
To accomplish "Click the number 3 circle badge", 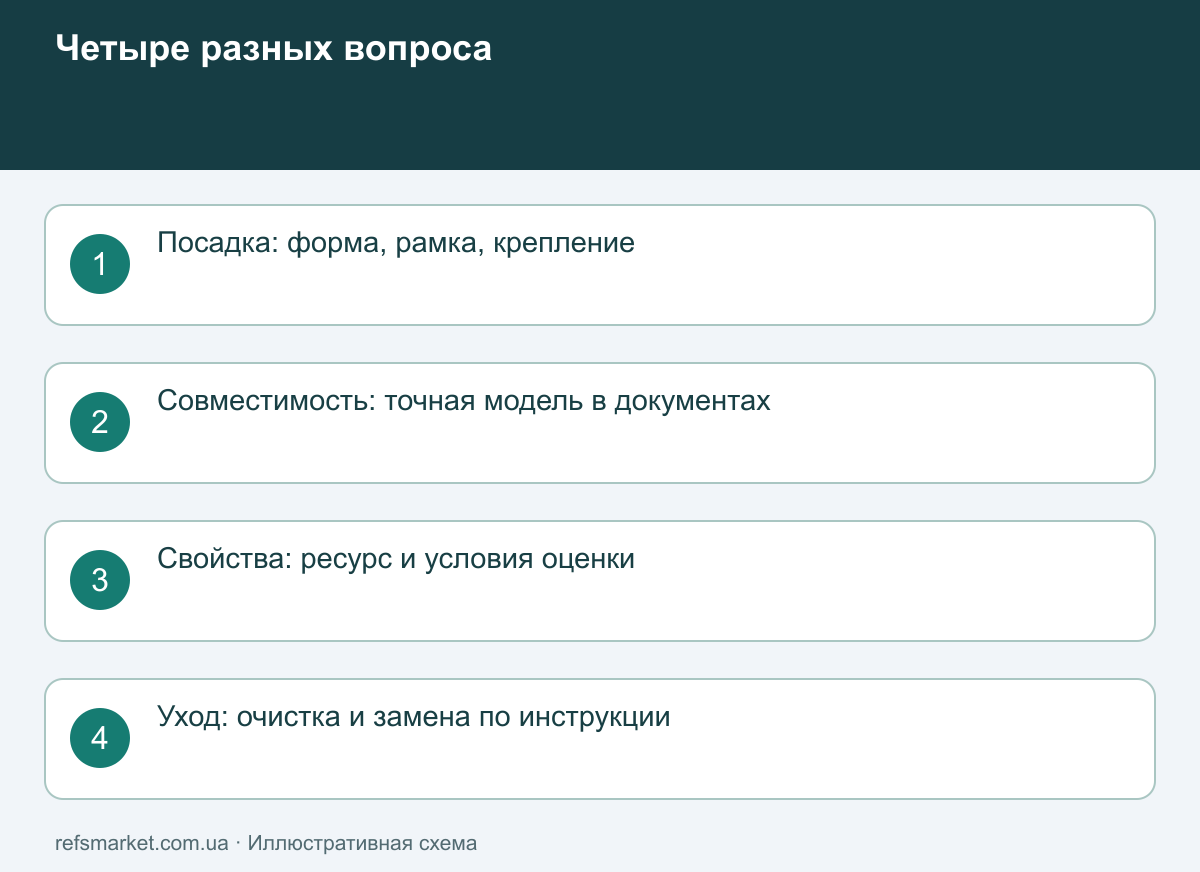I will [x=100, y=580].
